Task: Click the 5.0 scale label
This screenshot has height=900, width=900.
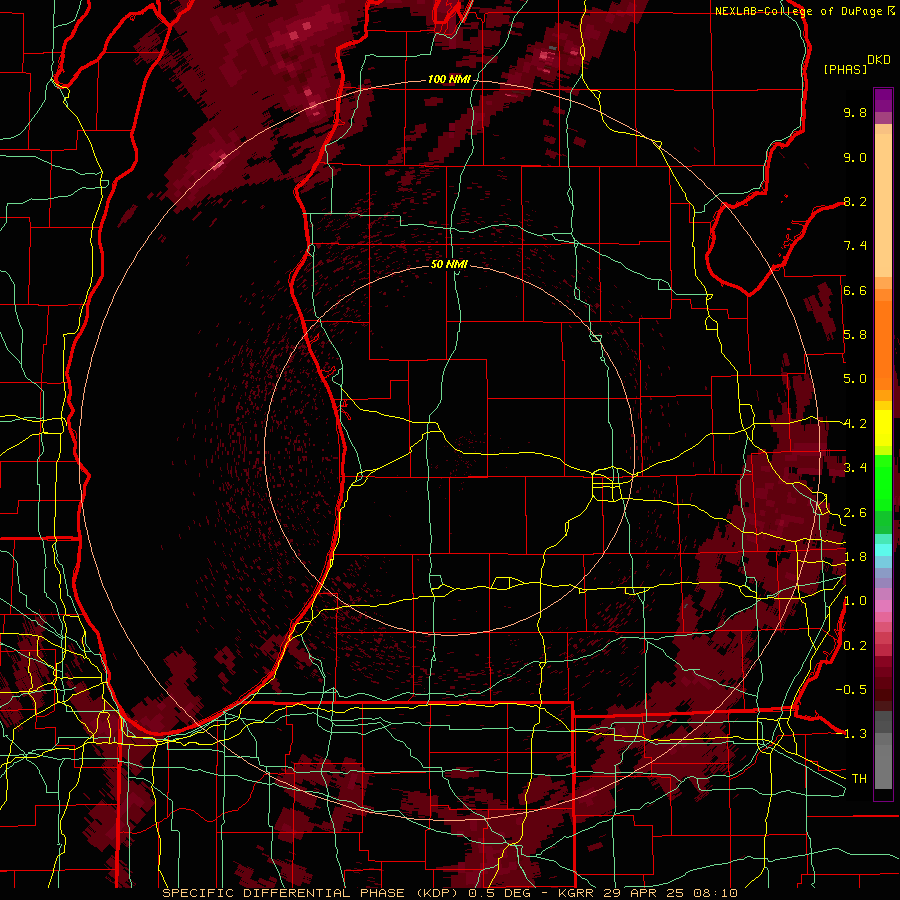Action: pos(855,379)
